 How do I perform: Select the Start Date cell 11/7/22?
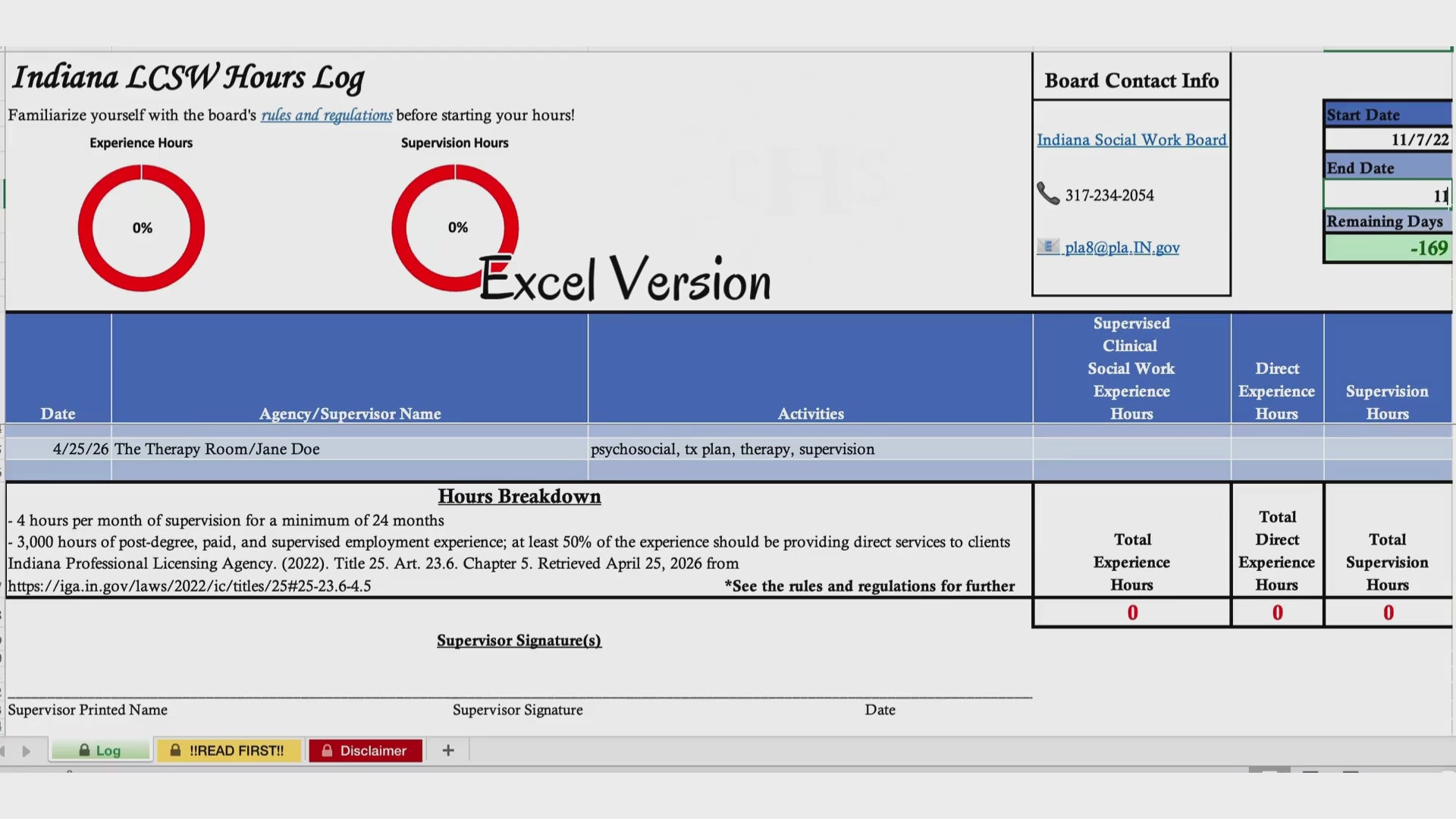click(1388, 140)
